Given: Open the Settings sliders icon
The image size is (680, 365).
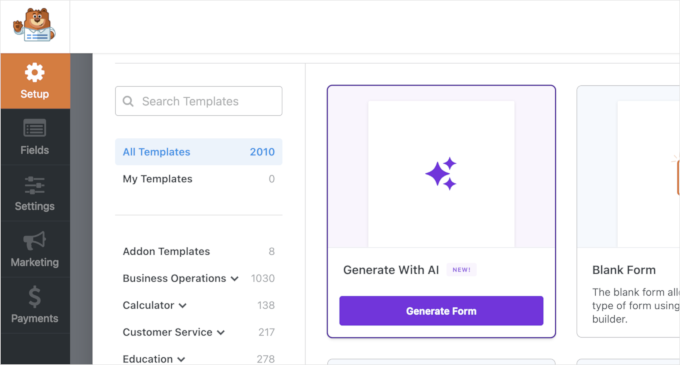Looking at the screenshot, I should click(35, 185).
